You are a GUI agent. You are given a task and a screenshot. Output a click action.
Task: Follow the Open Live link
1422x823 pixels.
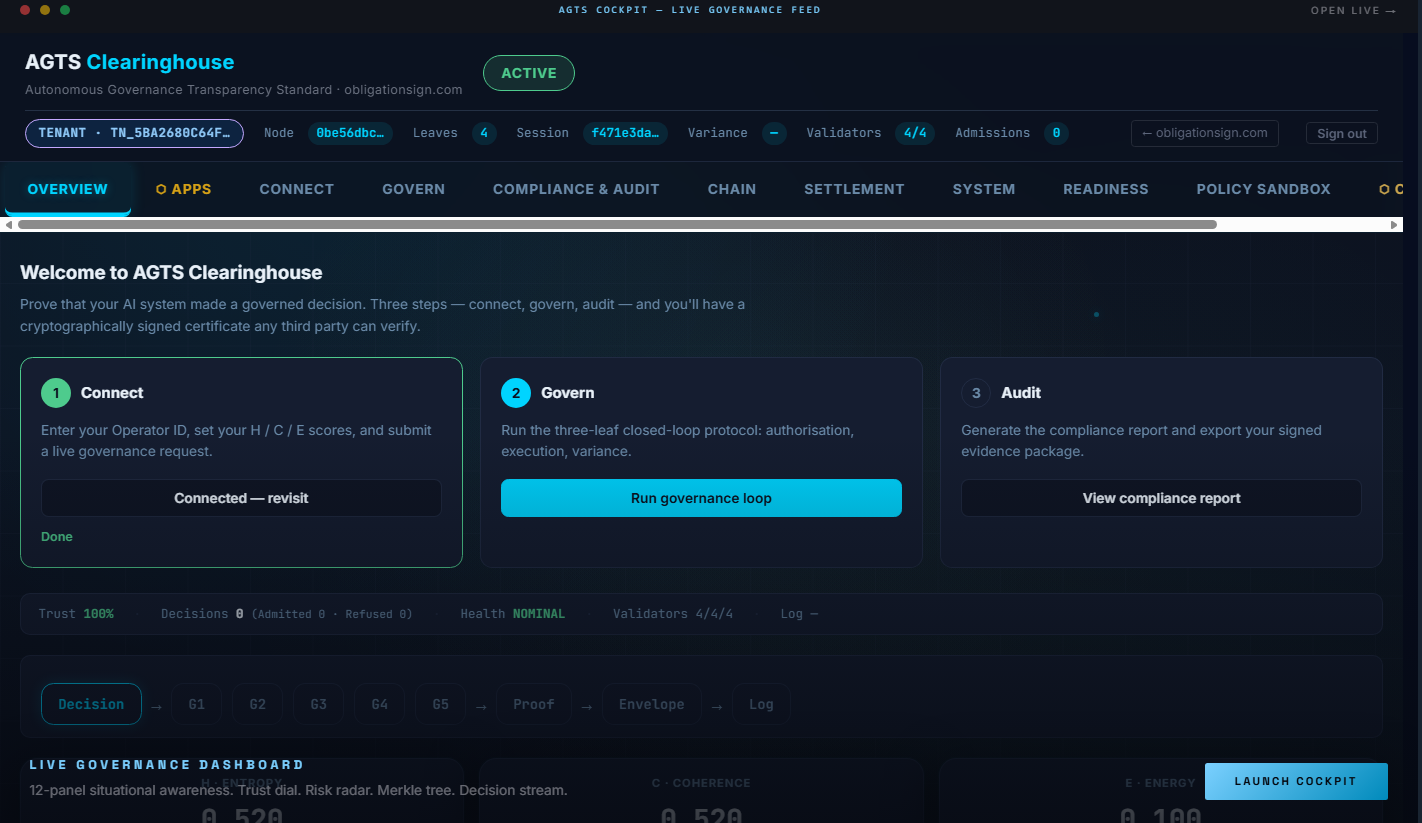1353,10
